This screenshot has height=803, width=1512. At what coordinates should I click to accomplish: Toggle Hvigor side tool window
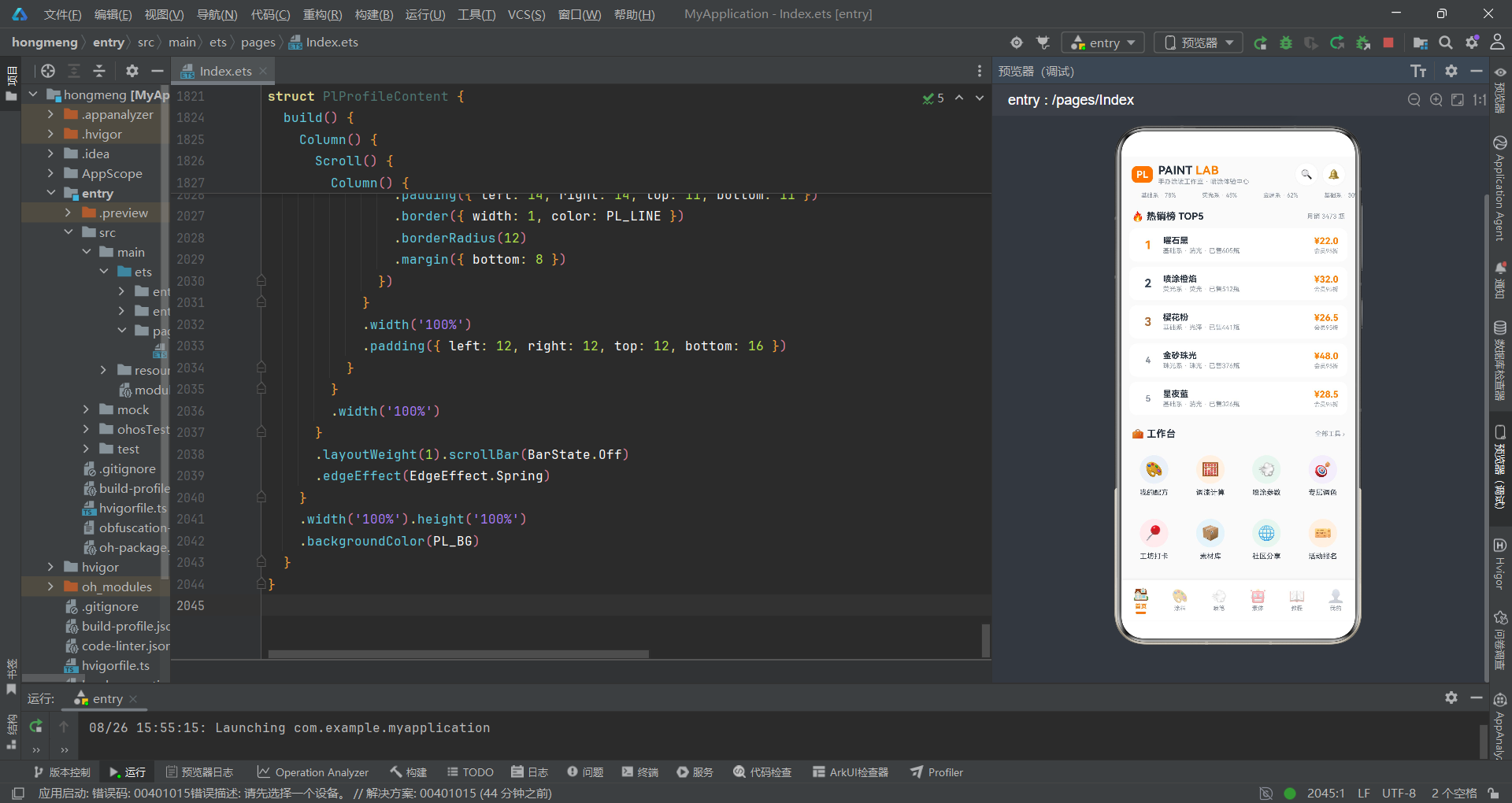[x=1499, y=564]
